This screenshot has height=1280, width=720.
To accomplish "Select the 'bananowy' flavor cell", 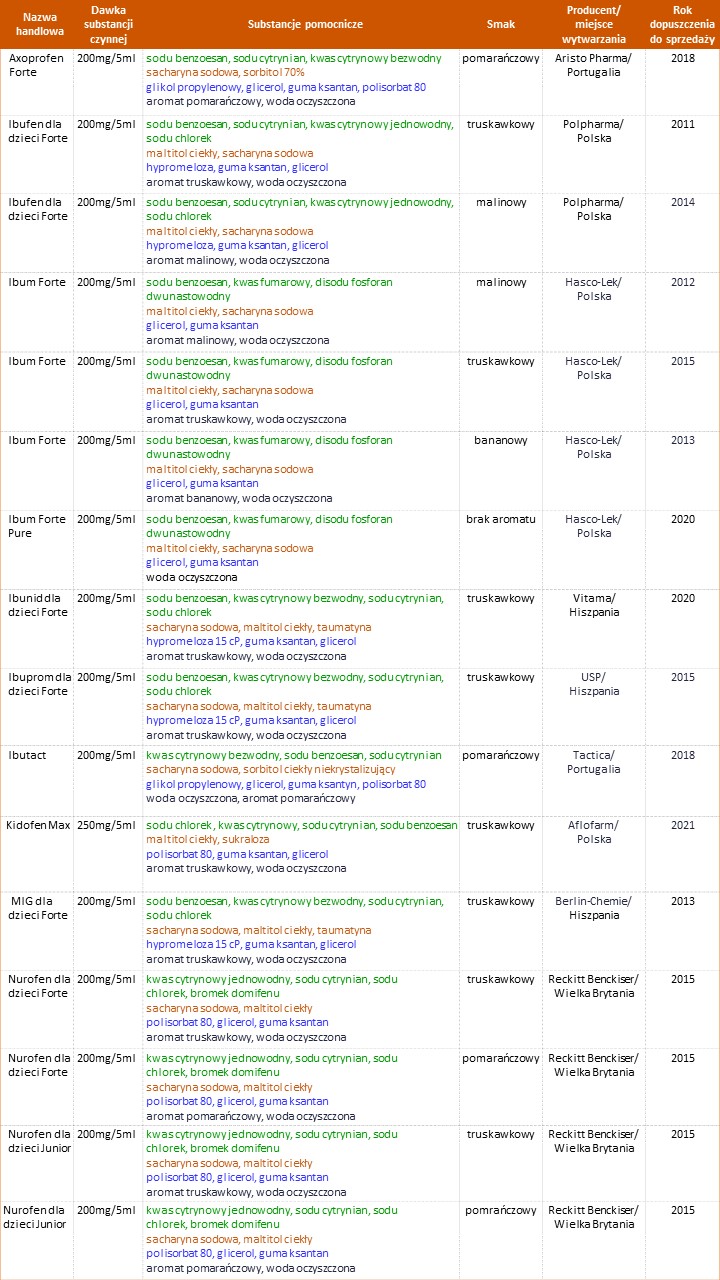I will click(500, 440).
